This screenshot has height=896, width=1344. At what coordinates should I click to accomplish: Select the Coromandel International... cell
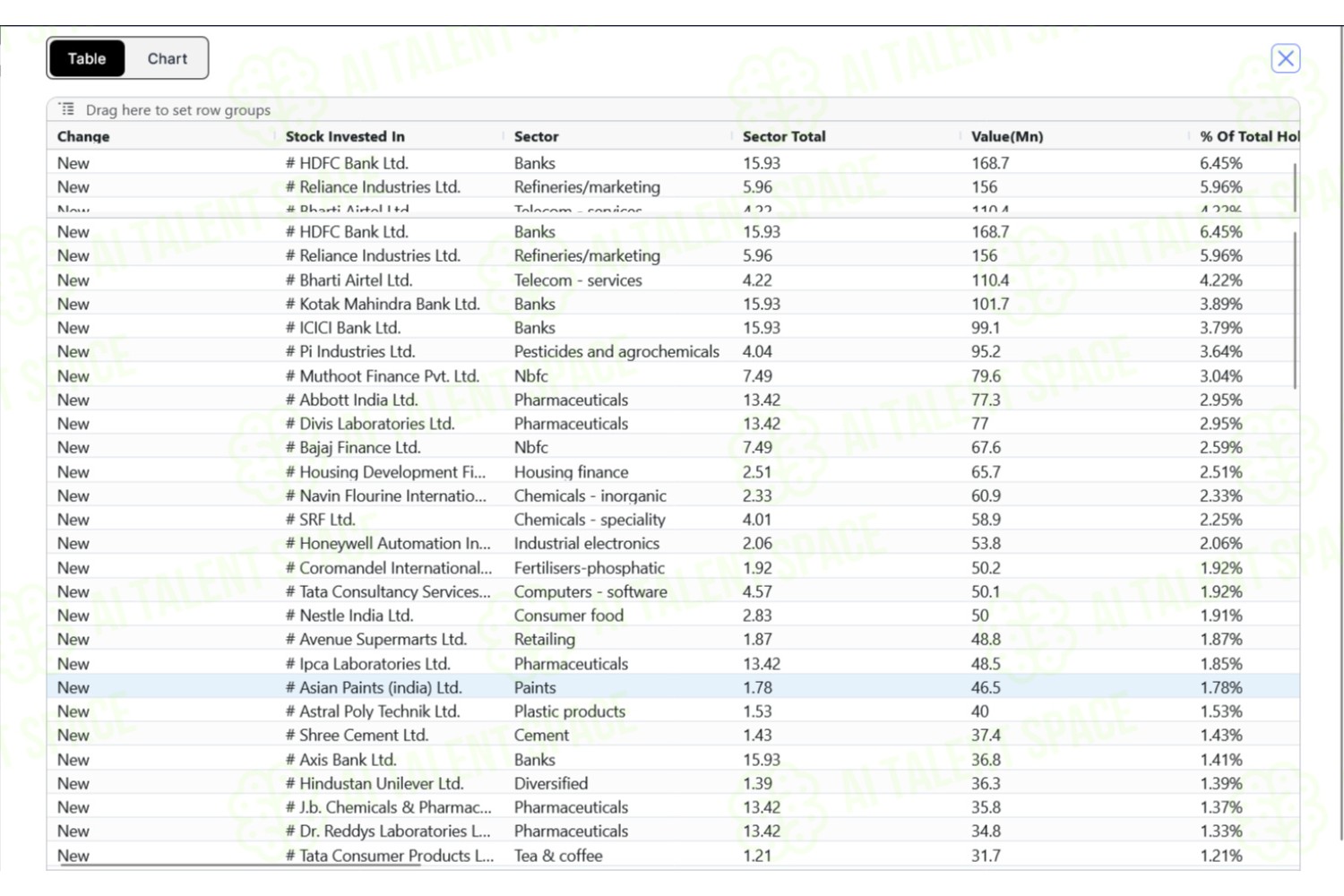point(390,567)
